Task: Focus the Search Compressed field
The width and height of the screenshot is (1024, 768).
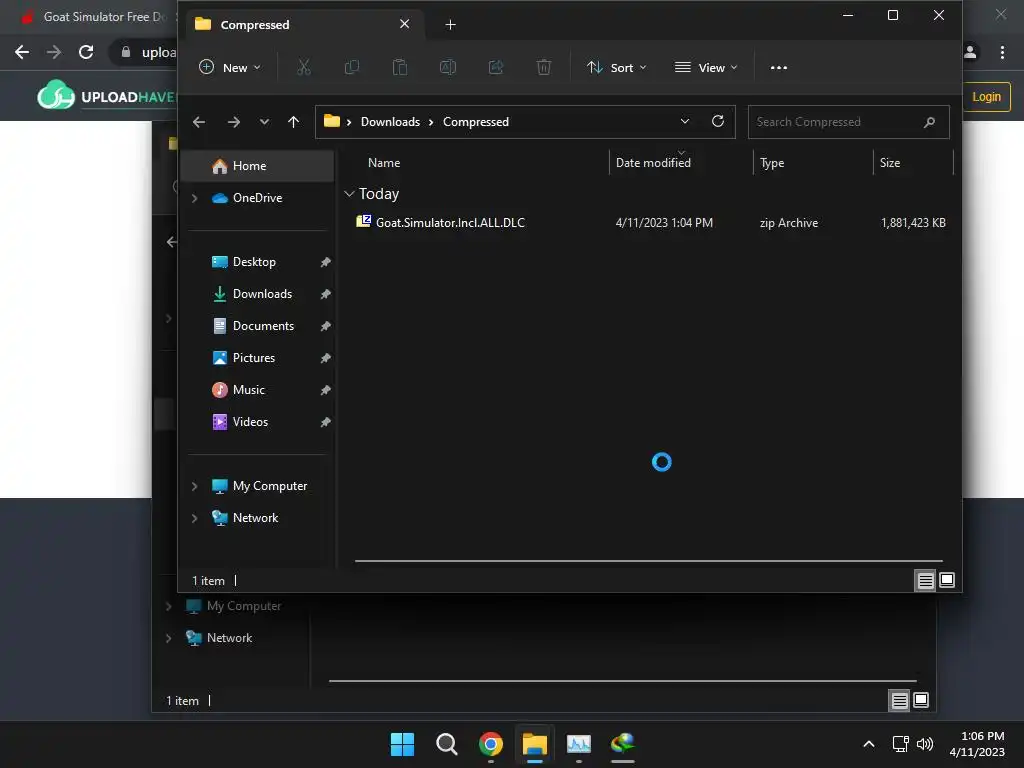Action: (848, 122)
